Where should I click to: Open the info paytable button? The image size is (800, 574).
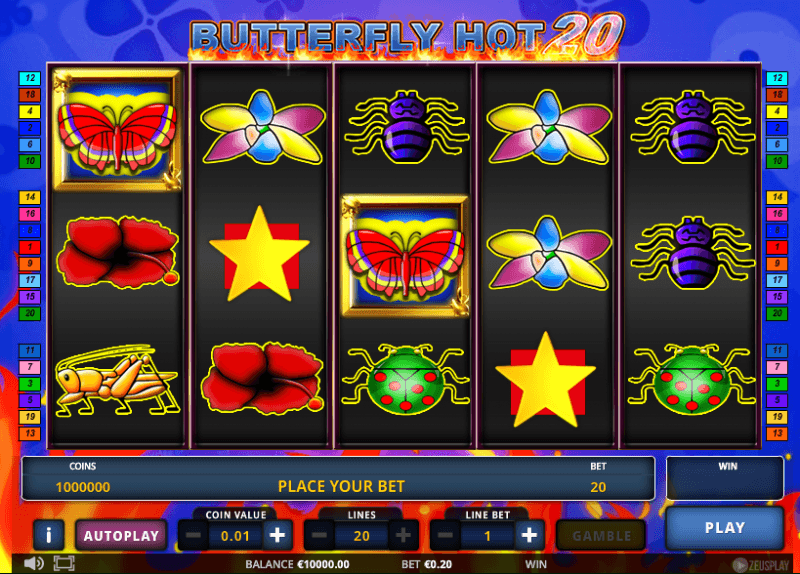click(48, 535)
